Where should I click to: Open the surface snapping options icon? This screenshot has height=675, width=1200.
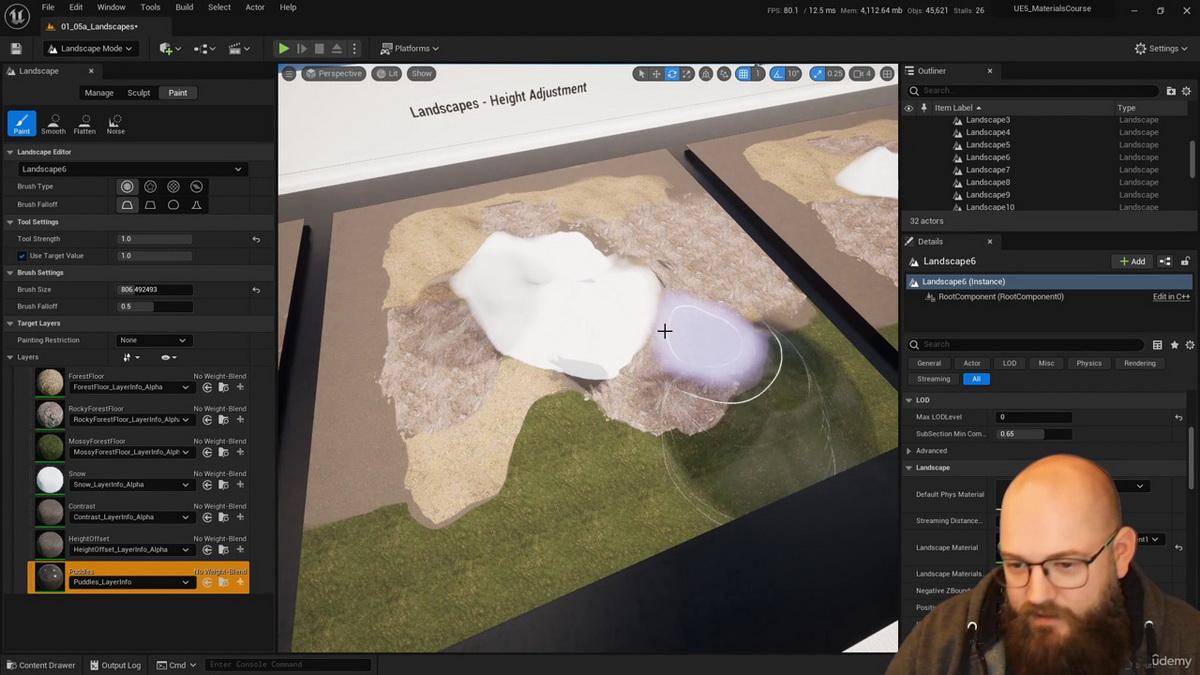724,74
